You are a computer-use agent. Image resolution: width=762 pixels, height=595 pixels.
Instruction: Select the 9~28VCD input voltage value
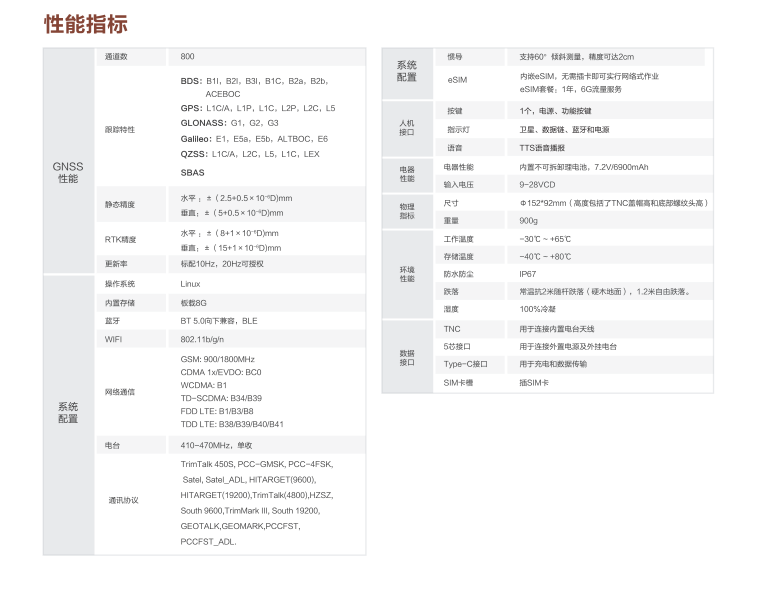pos(540,184)
